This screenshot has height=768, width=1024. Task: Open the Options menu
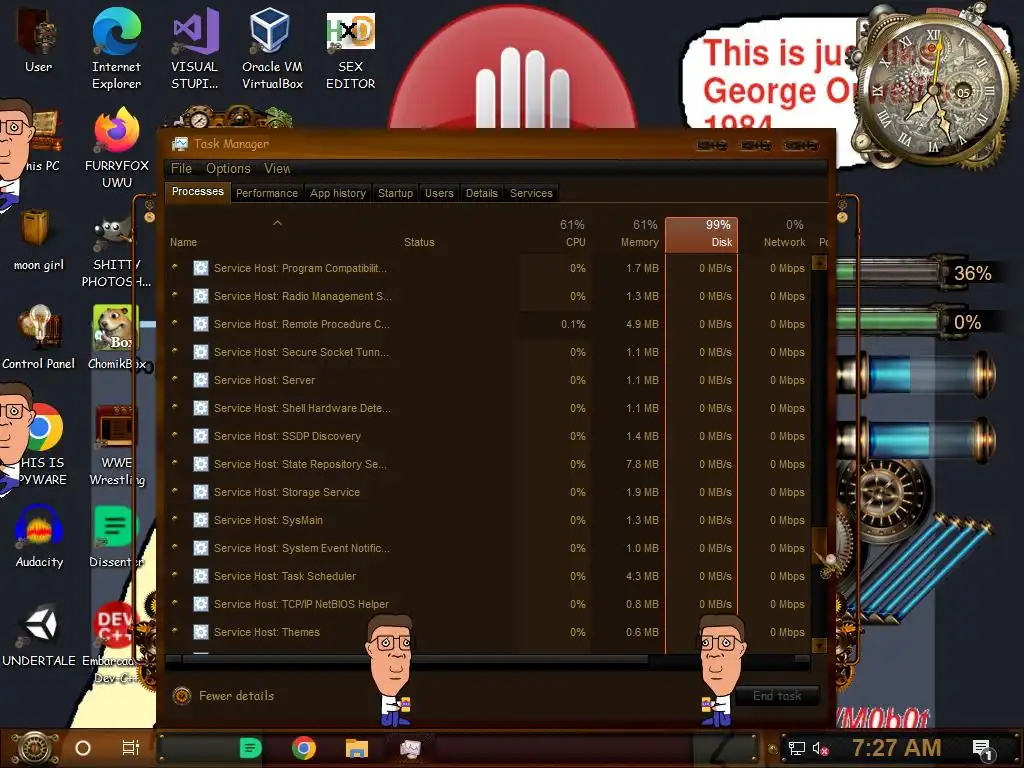[229, 168]
